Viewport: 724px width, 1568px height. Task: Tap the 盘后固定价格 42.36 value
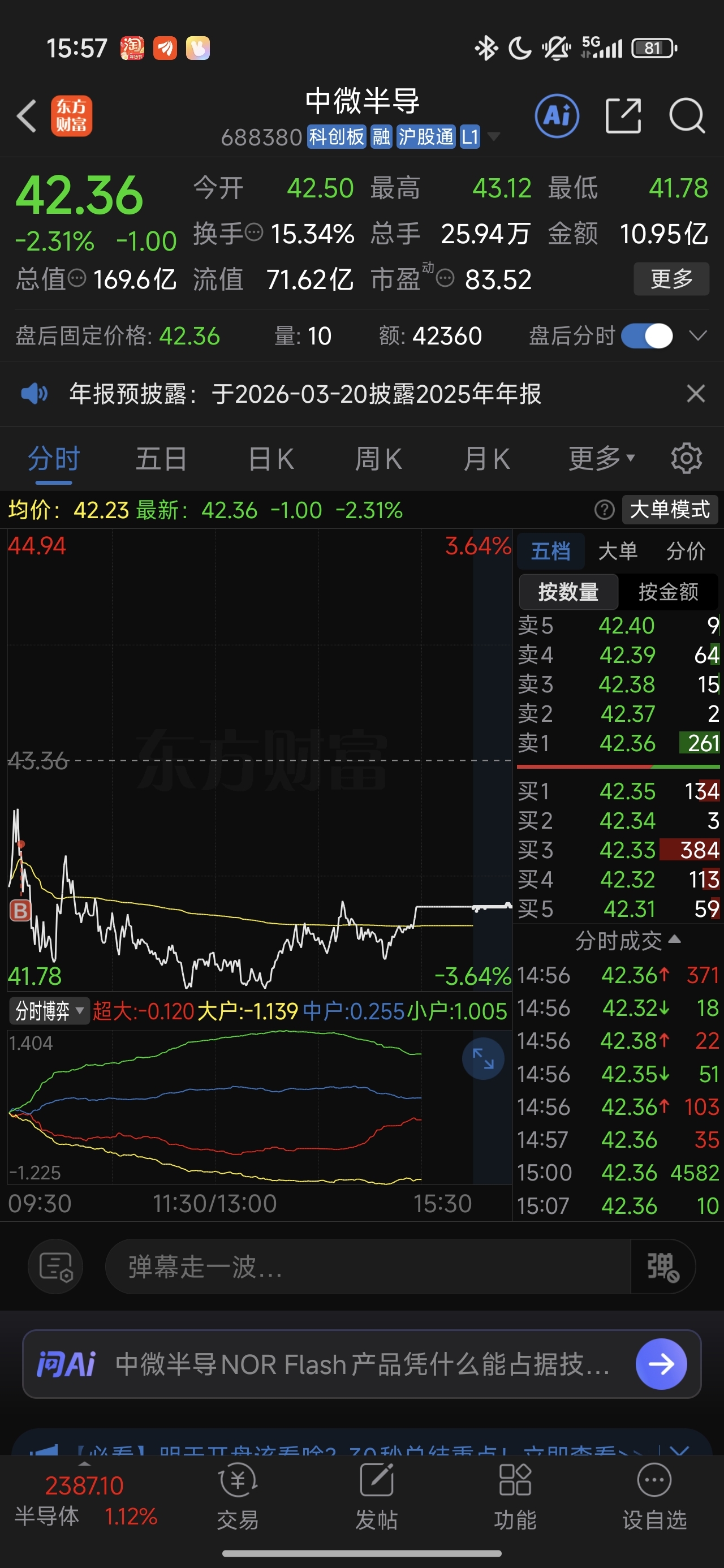pyautogui.click(x=189, y=335)
